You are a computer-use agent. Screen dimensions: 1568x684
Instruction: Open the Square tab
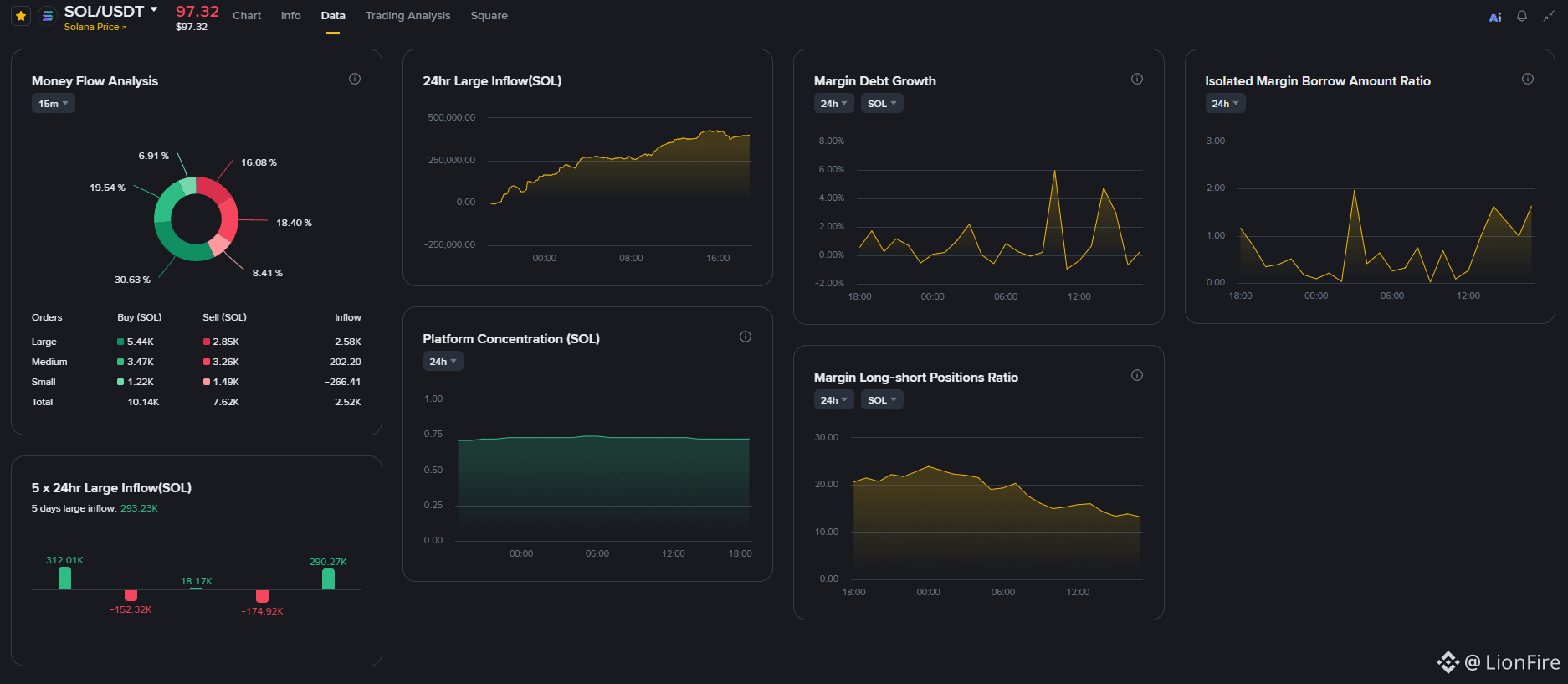489,16
